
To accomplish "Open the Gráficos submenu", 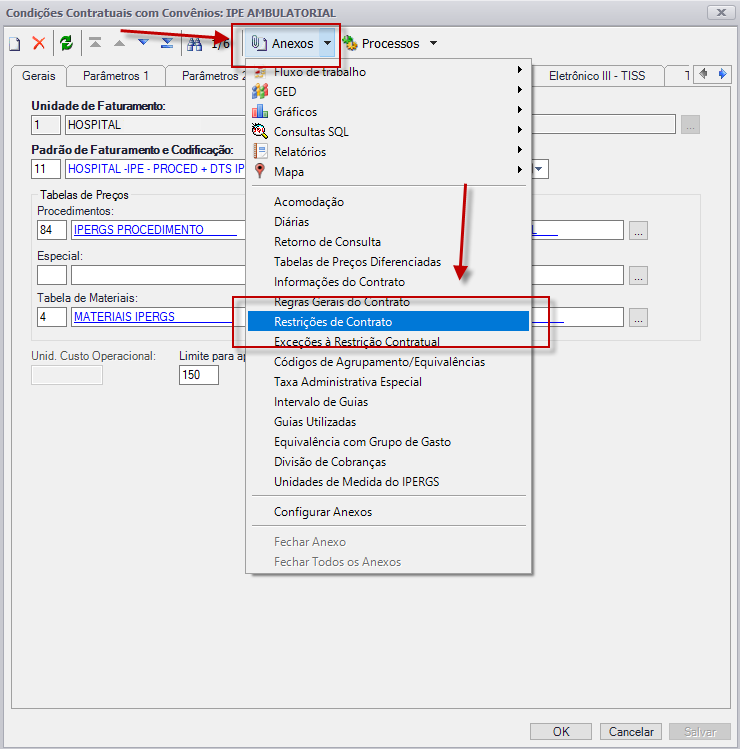I will pos(388,111).
